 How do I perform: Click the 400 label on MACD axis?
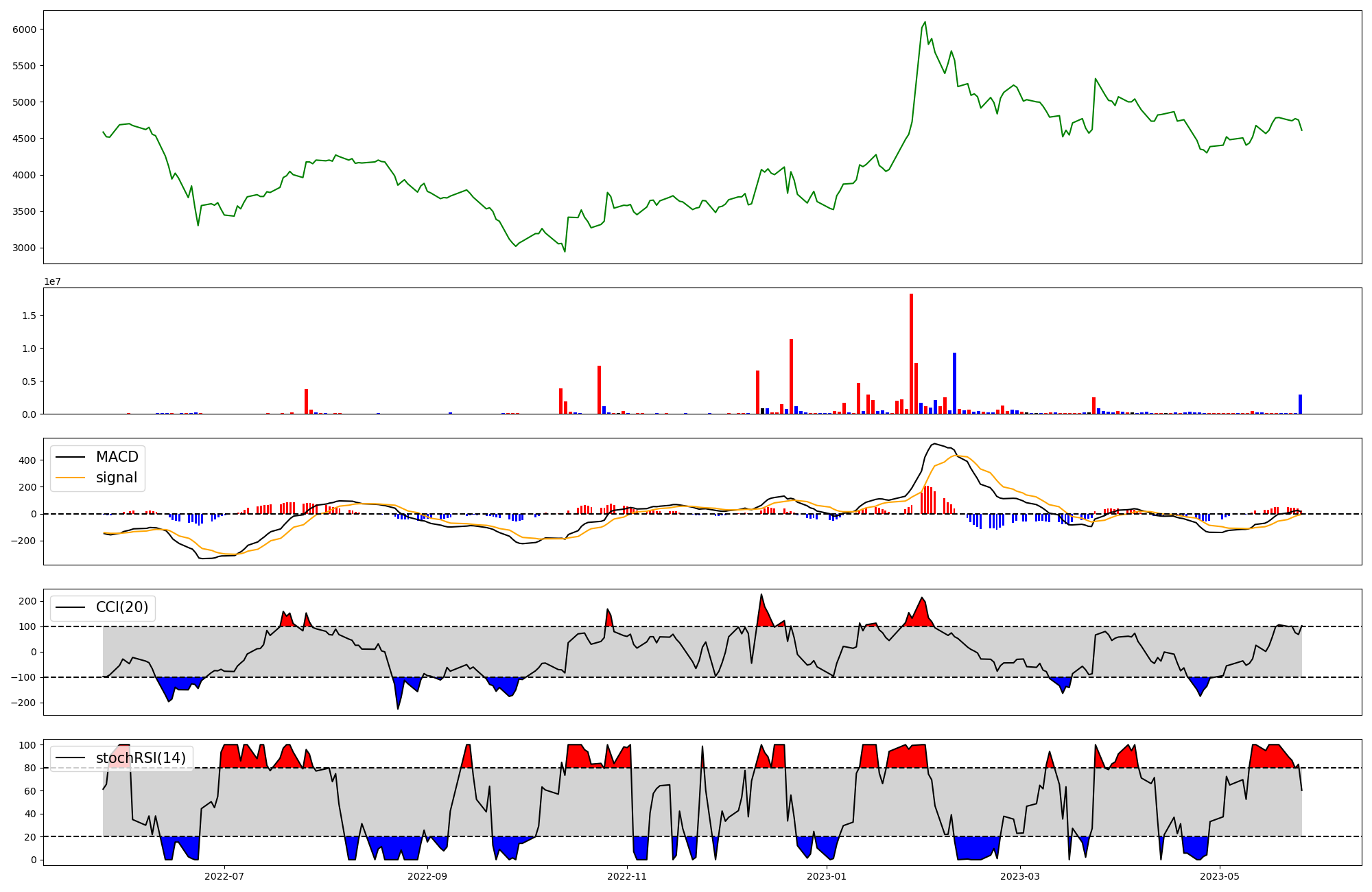(28, 460)
